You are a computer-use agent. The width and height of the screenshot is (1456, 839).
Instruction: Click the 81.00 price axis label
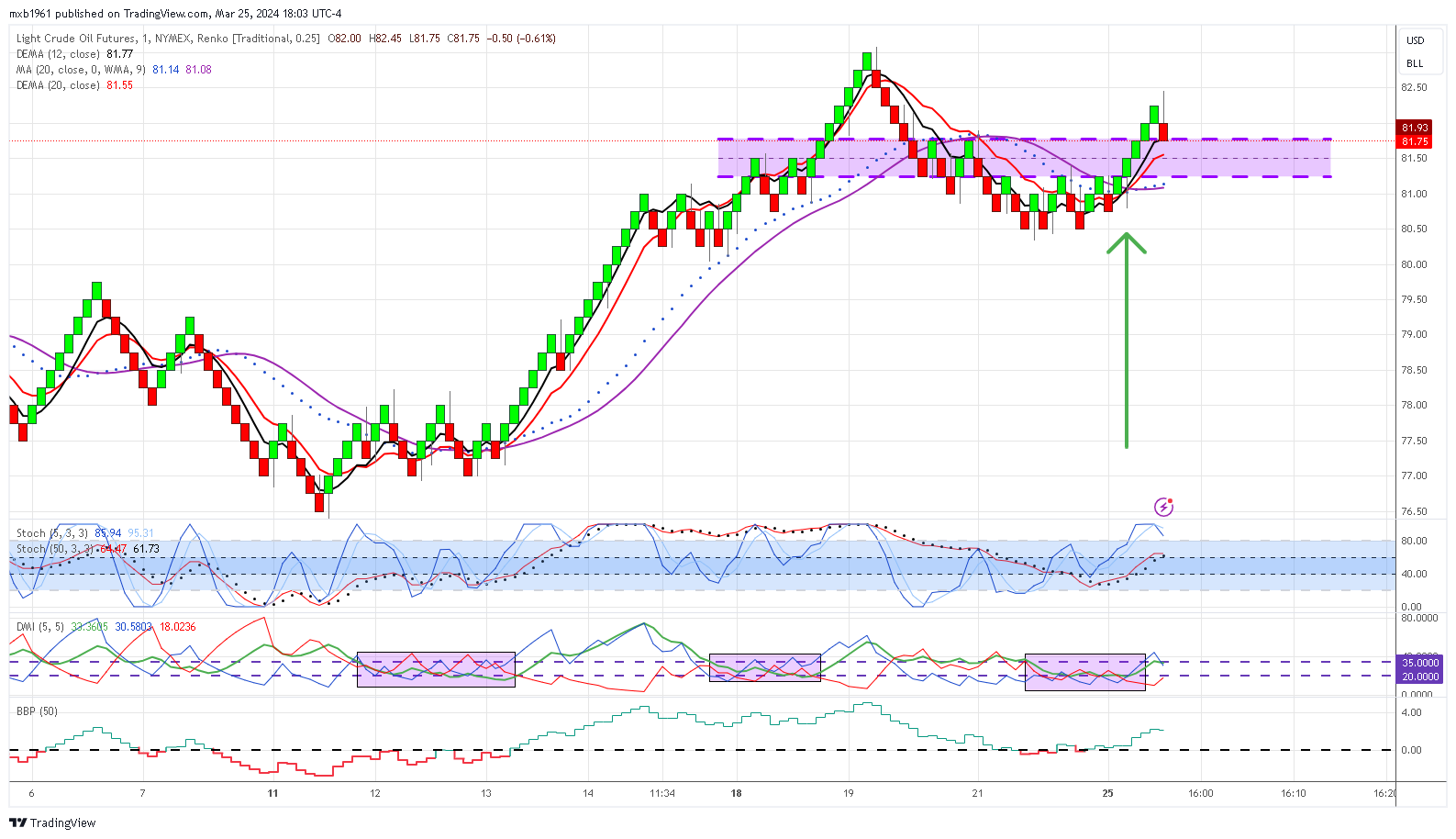[1414, 194]
